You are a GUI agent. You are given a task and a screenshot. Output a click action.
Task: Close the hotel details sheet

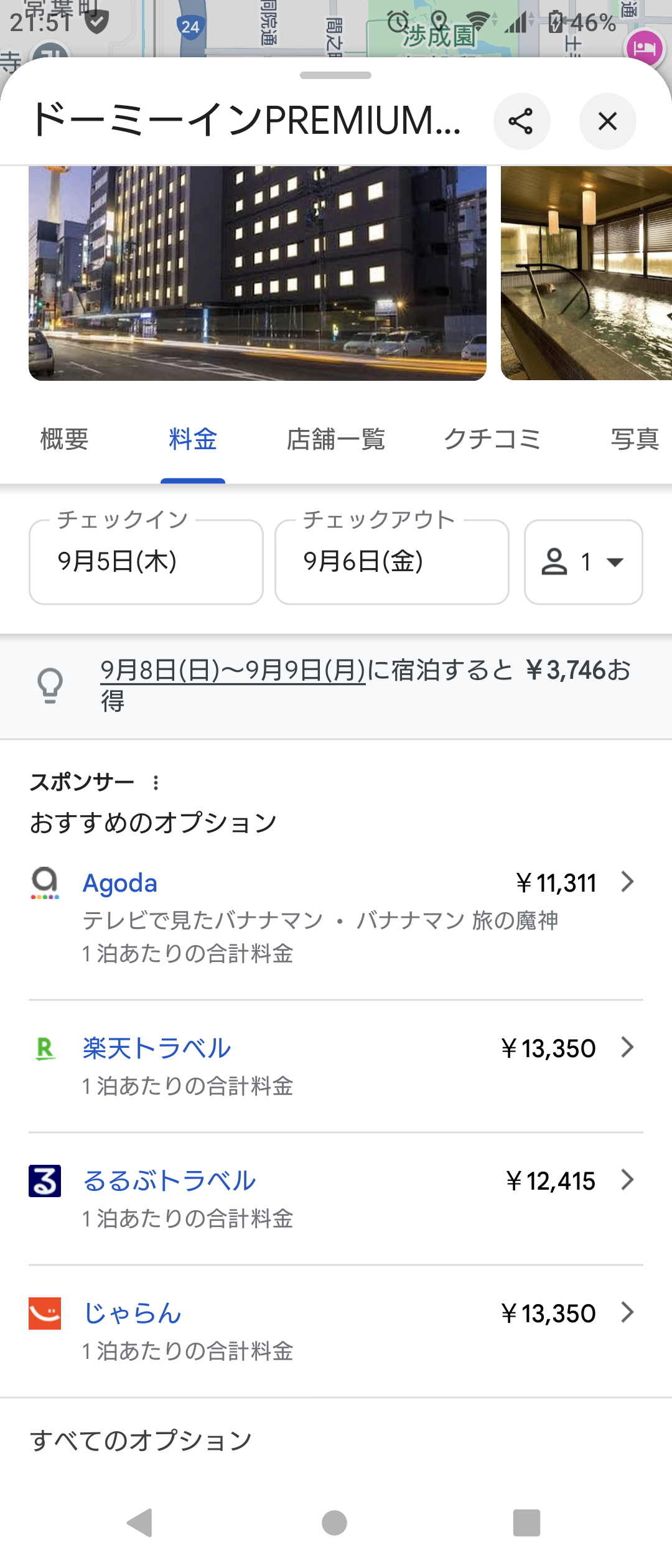pos(607,121)
